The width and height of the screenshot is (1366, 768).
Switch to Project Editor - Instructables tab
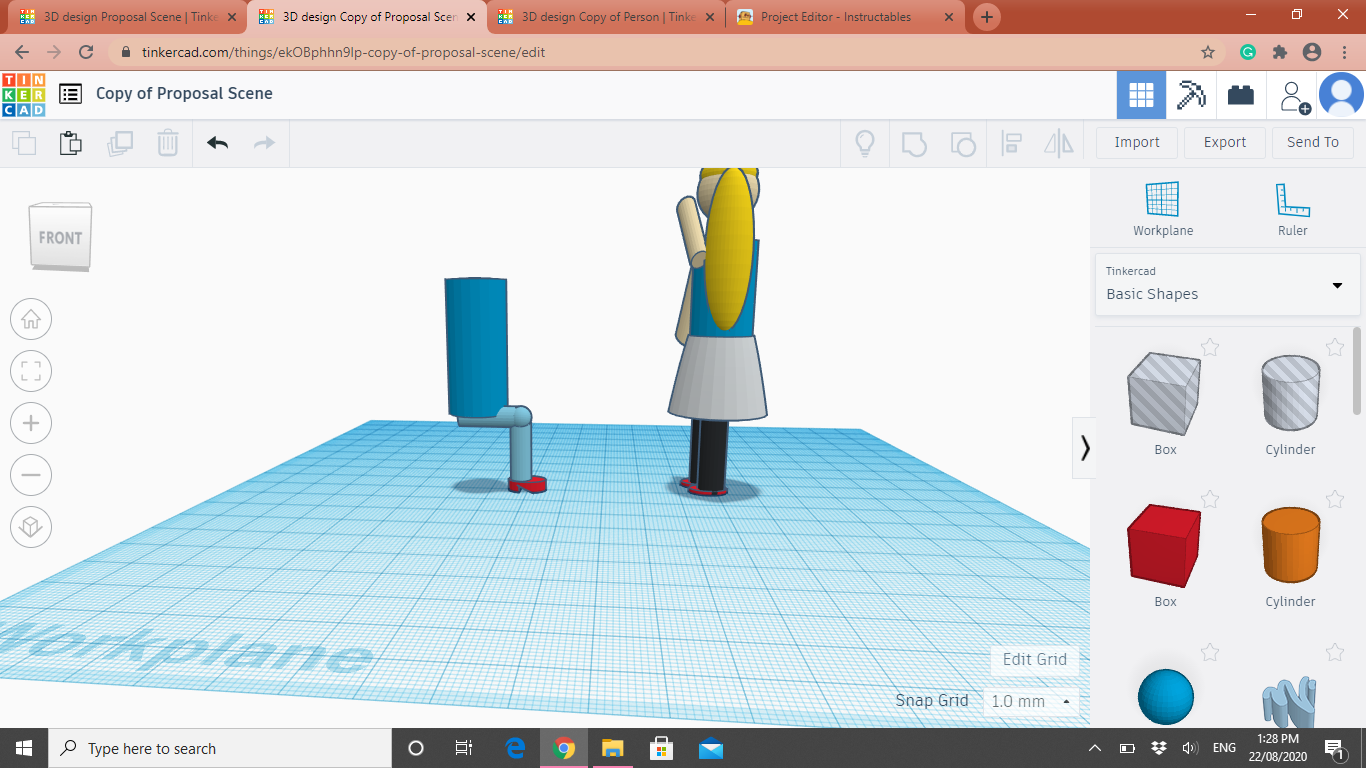(846, 17)
